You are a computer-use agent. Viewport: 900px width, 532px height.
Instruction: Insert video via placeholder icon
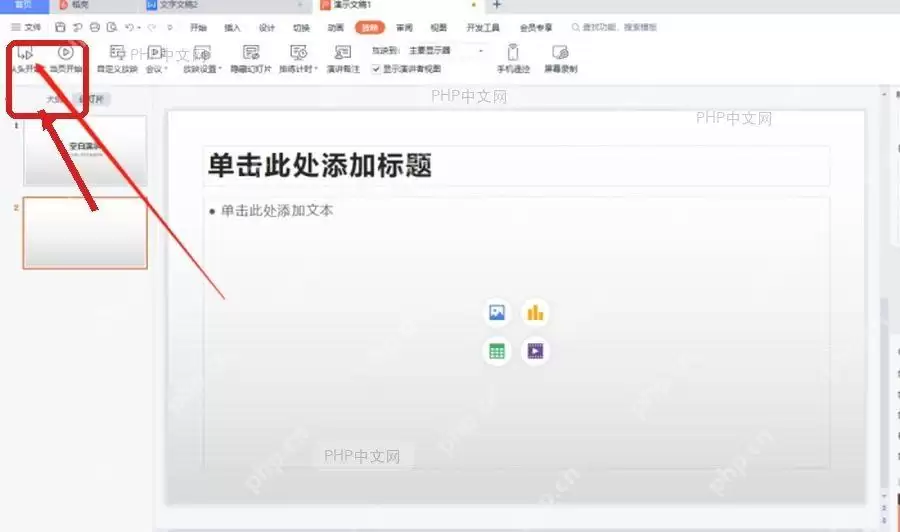tap(535, 351)
